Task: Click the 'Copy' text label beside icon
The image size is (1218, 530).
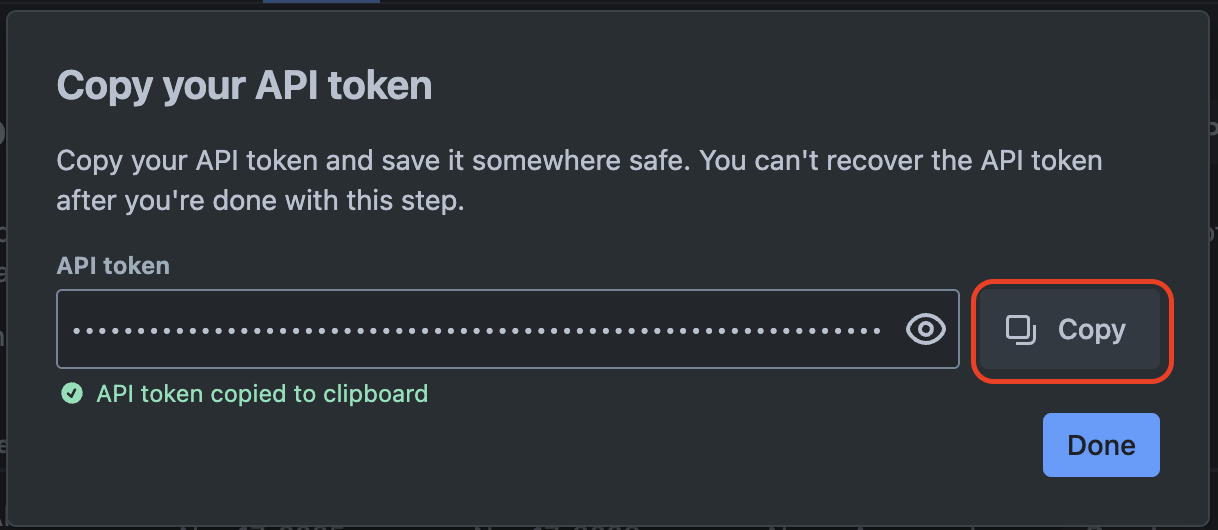Action: click(x=1092, y=330)
